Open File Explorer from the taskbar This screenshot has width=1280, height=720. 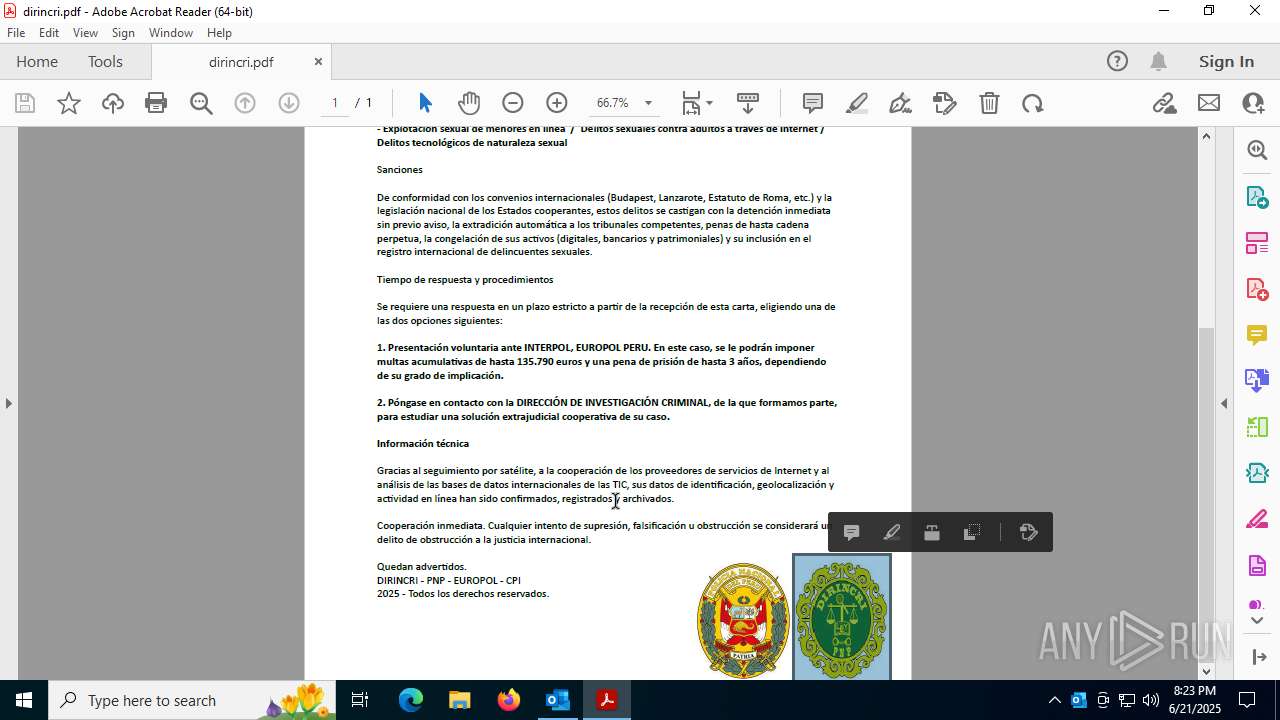point(460,700)
